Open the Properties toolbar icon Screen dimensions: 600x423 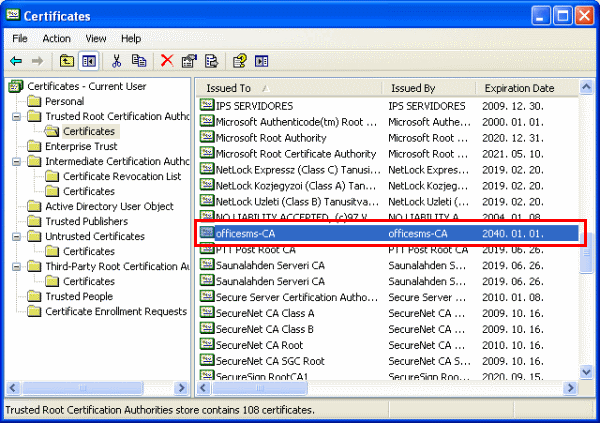coord(189,61)
